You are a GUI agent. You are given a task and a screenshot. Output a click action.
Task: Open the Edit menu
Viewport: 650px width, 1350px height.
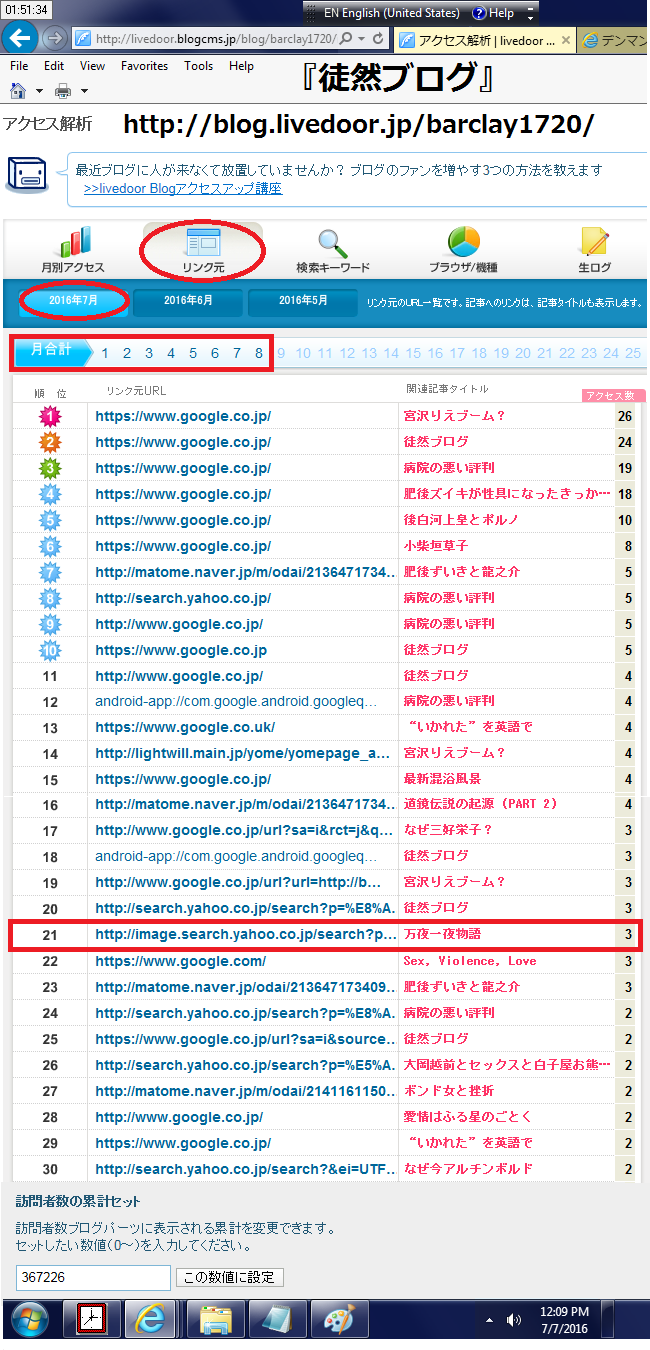tap(54, 66)
